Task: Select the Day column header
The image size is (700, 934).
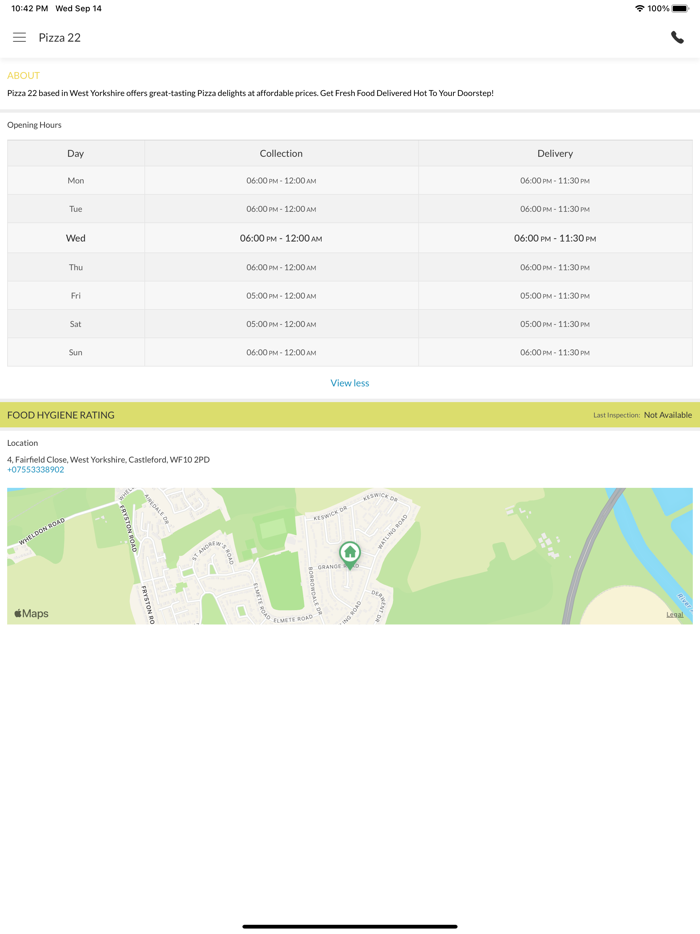Action: (x=76, y=153)
